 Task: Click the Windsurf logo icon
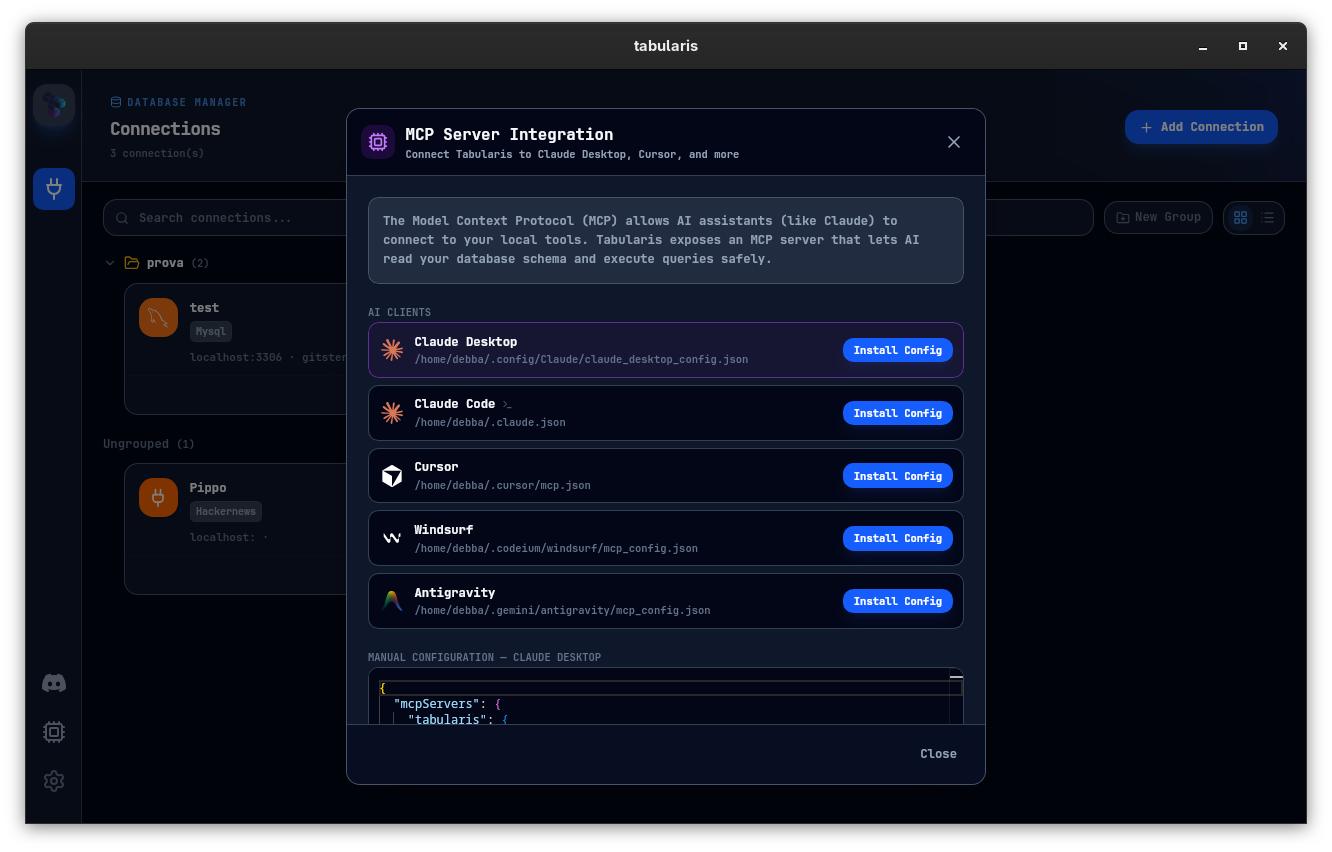pyautogui.click(x=392, y=538)
